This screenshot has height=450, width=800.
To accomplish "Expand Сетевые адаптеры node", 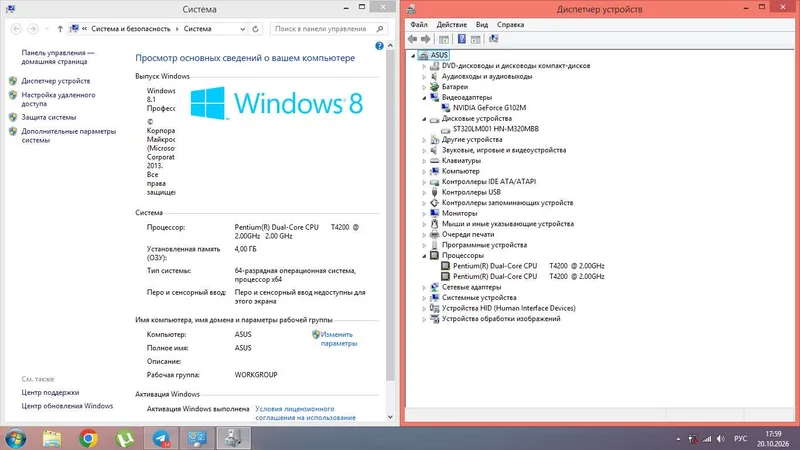I will [424, 287].
